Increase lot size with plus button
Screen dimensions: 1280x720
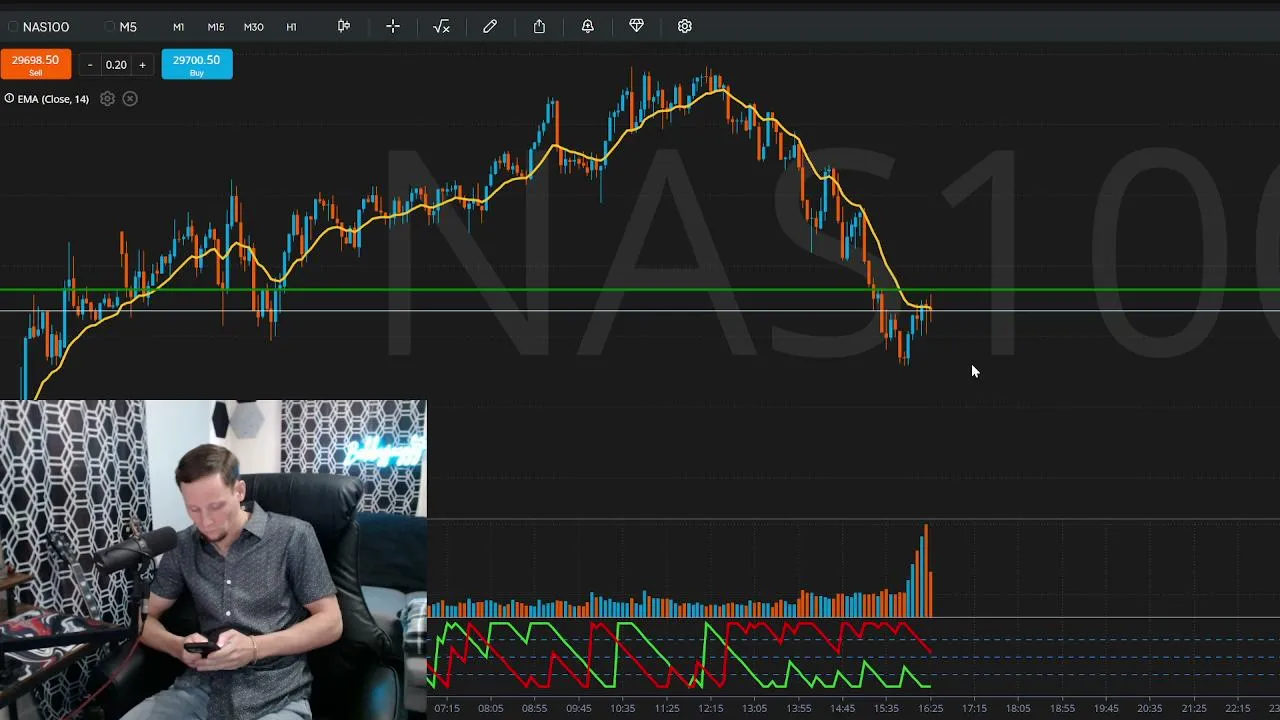(142, 65)
